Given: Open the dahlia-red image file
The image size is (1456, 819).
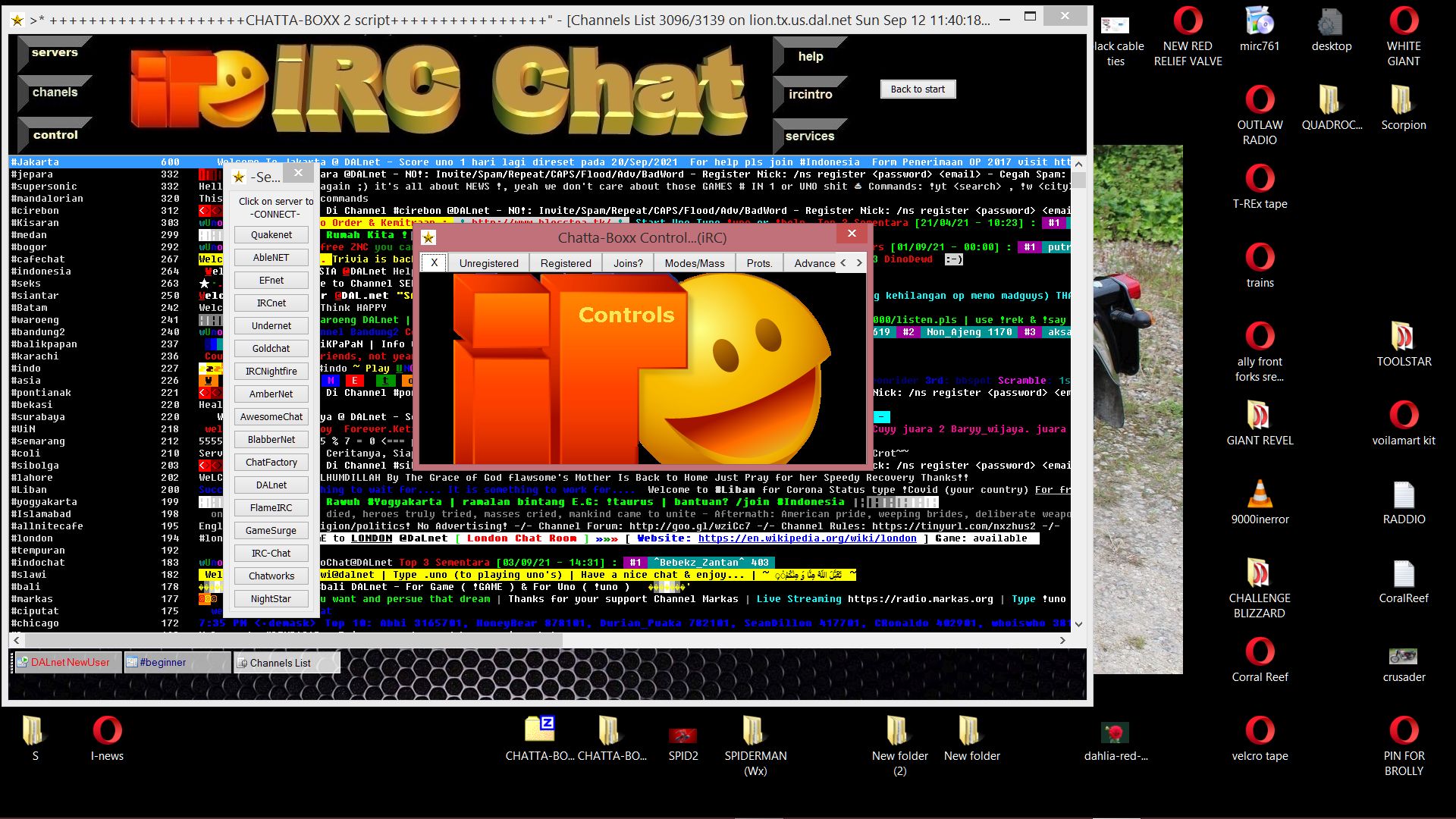Looking at the screenshot, I should [x=1116, y=740].
